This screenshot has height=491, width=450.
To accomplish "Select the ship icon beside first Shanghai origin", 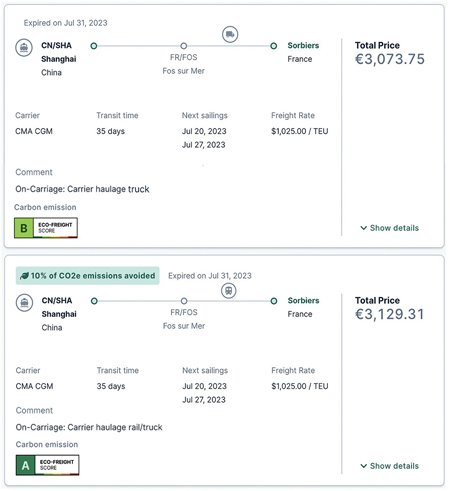I will (24, 48).
